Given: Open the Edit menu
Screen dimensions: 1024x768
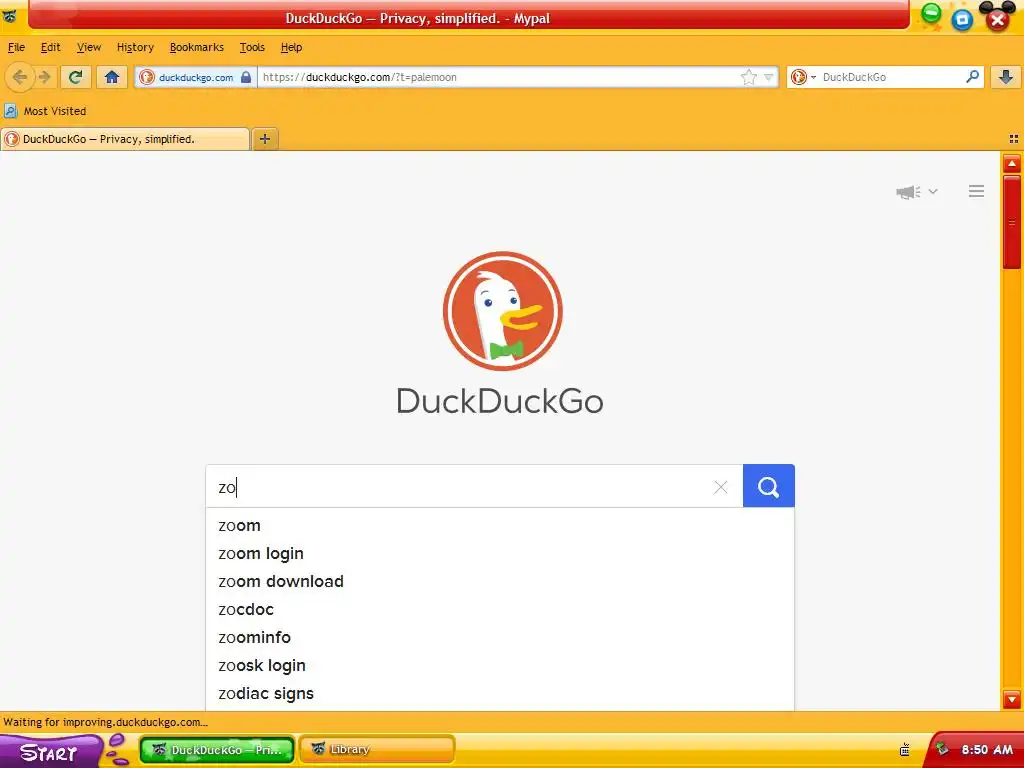Looking at the screenshot, I should [50, 47].
